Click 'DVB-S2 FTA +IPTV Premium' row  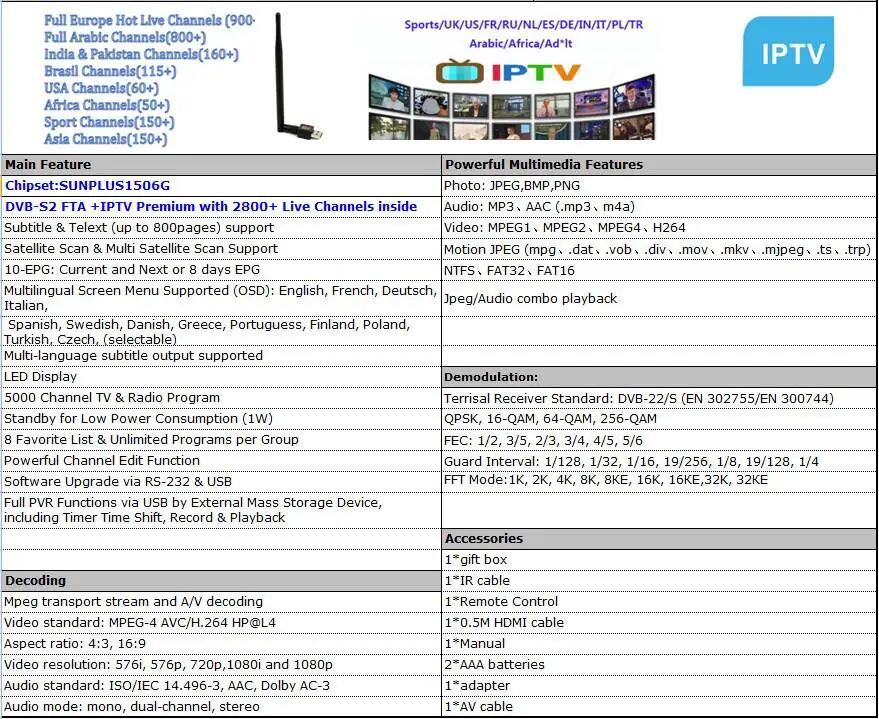click(221, 207)
